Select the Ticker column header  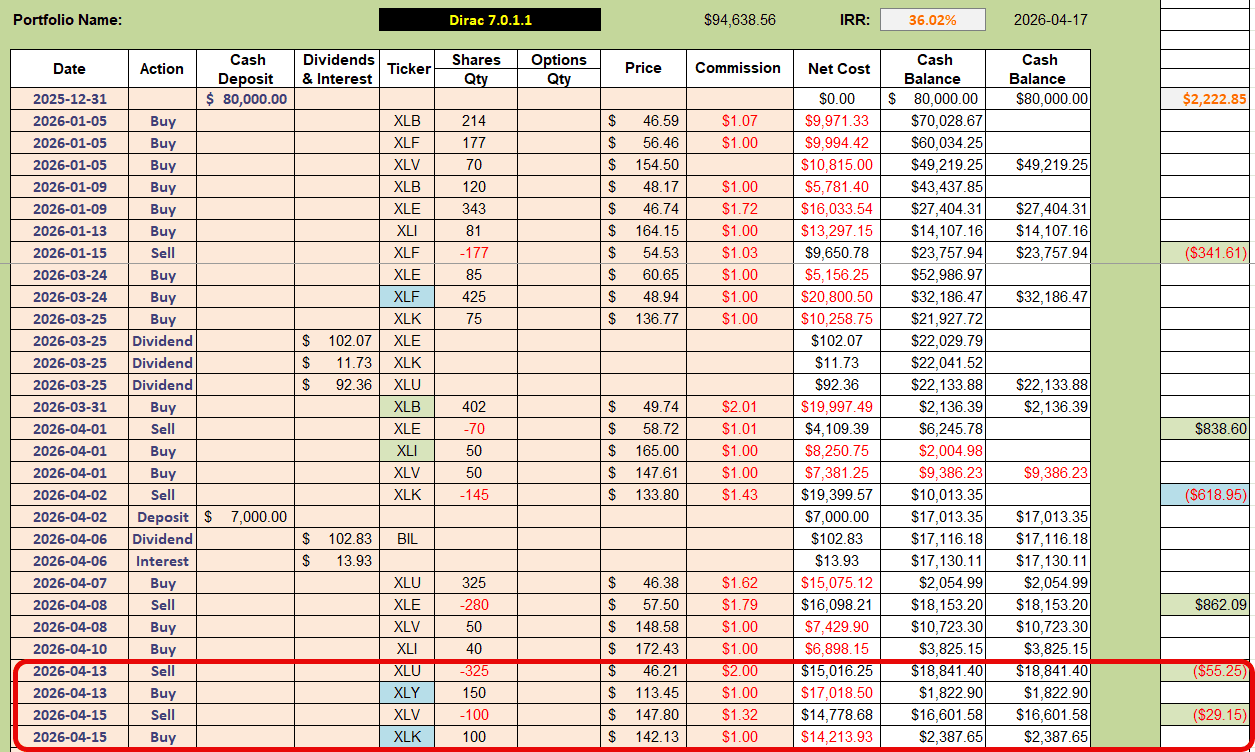[x=408, y=69]
